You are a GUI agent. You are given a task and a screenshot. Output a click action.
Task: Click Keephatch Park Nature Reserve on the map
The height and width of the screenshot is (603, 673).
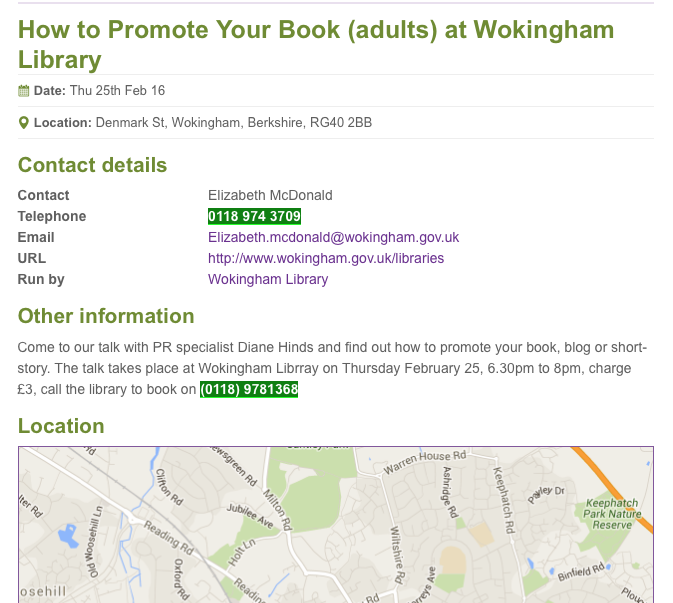(x=612, y=514)
